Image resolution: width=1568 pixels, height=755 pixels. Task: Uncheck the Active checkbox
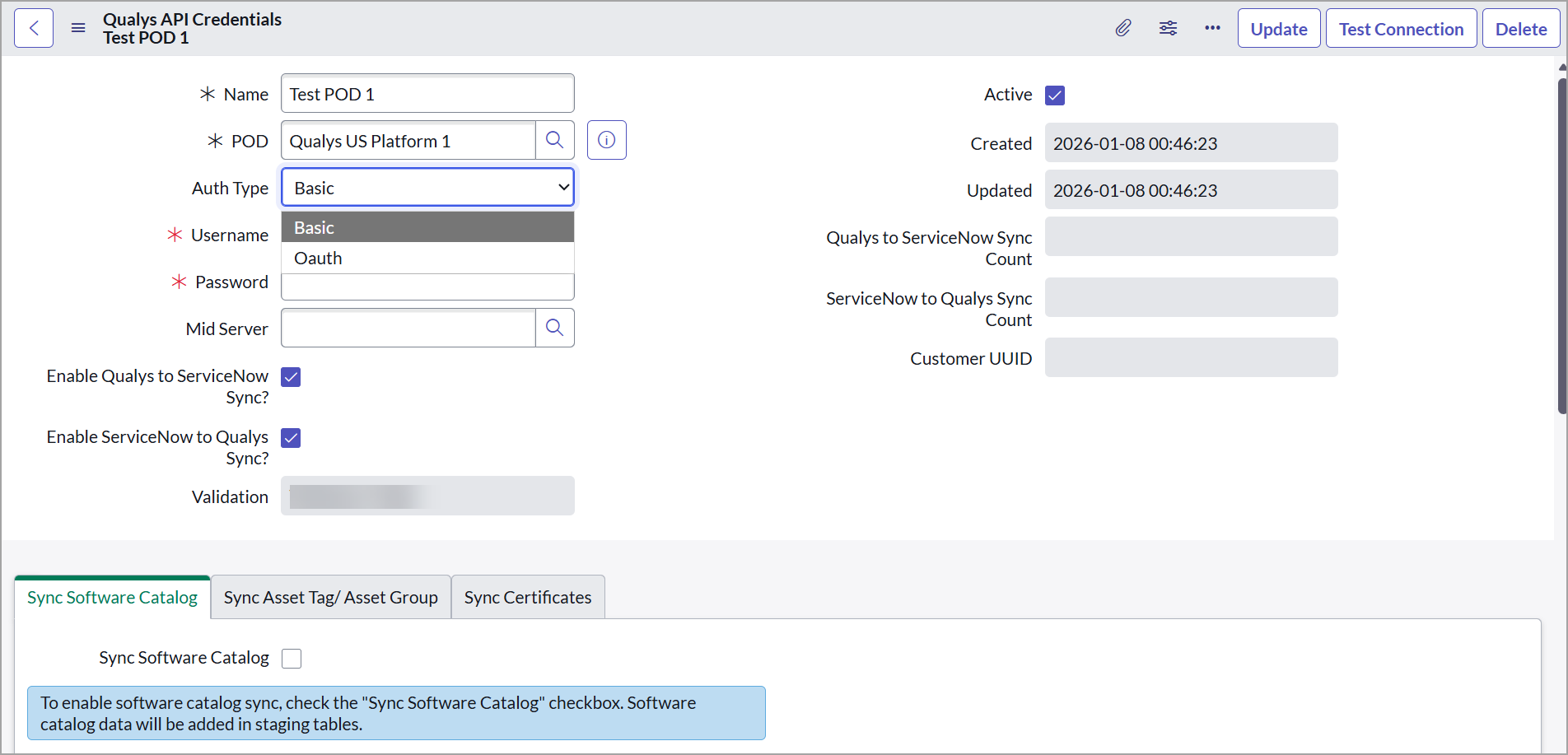1055,96
